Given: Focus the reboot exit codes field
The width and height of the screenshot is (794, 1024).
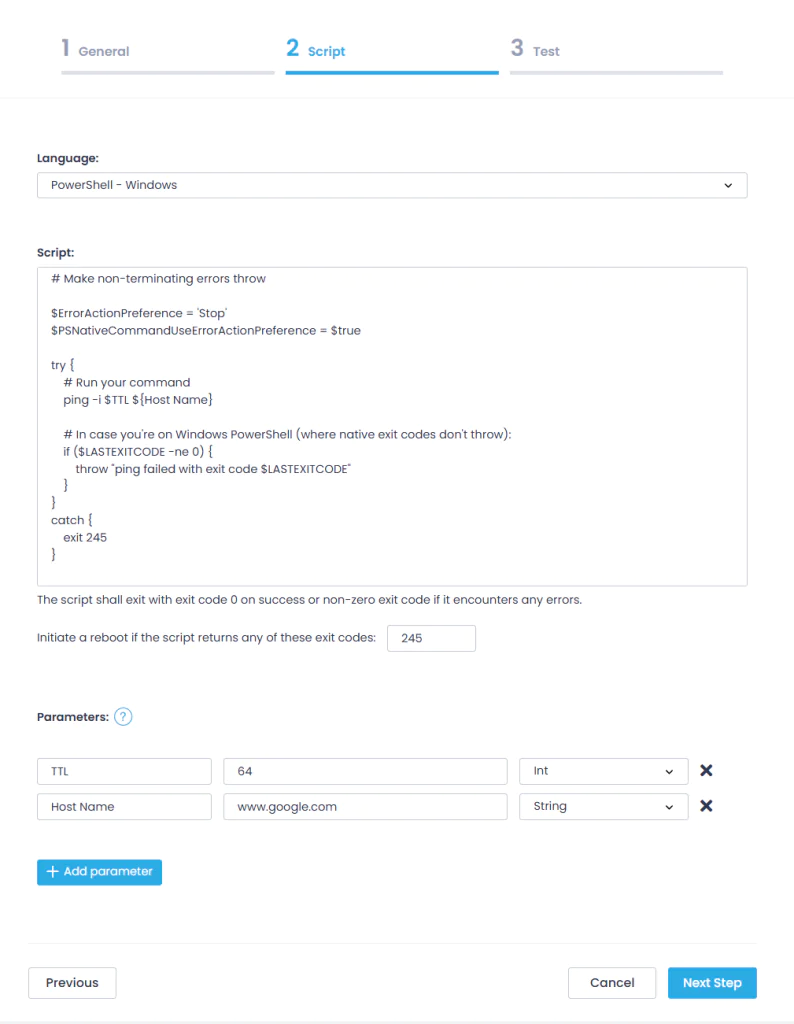Looking at the screenshot, I should pos(431,638).
